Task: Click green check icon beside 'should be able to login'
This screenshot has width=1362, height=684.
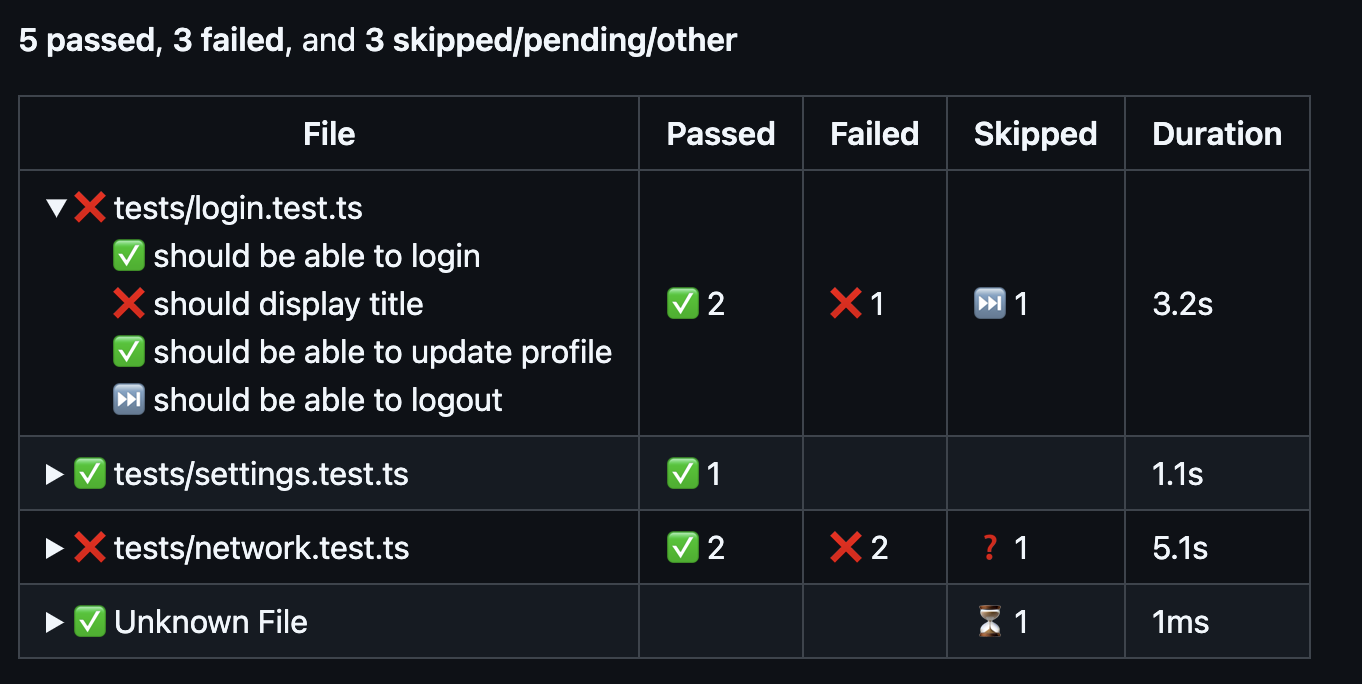Action: click(129, 256)
